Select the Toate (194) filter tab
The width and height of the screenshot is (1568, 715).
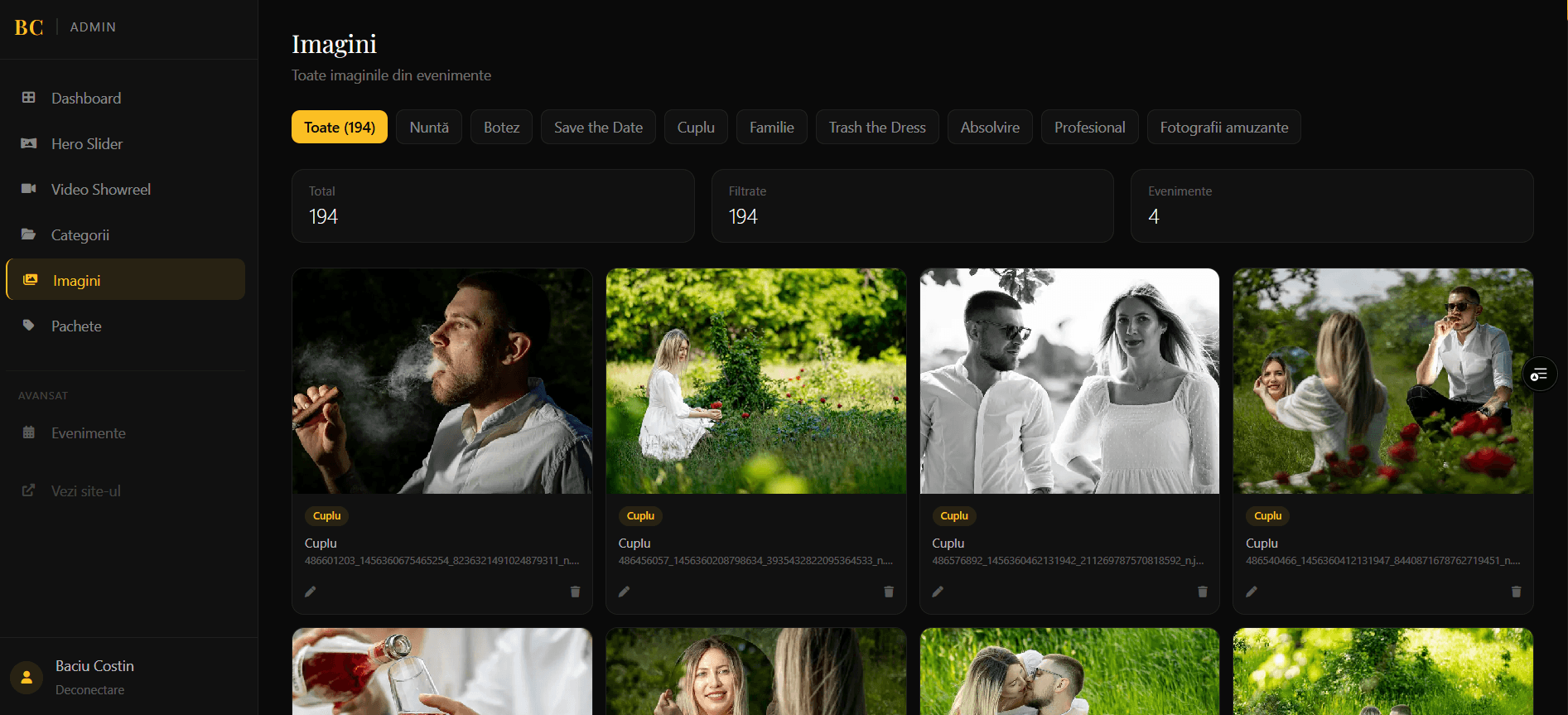pyautogui.click(x=340, y=127)
